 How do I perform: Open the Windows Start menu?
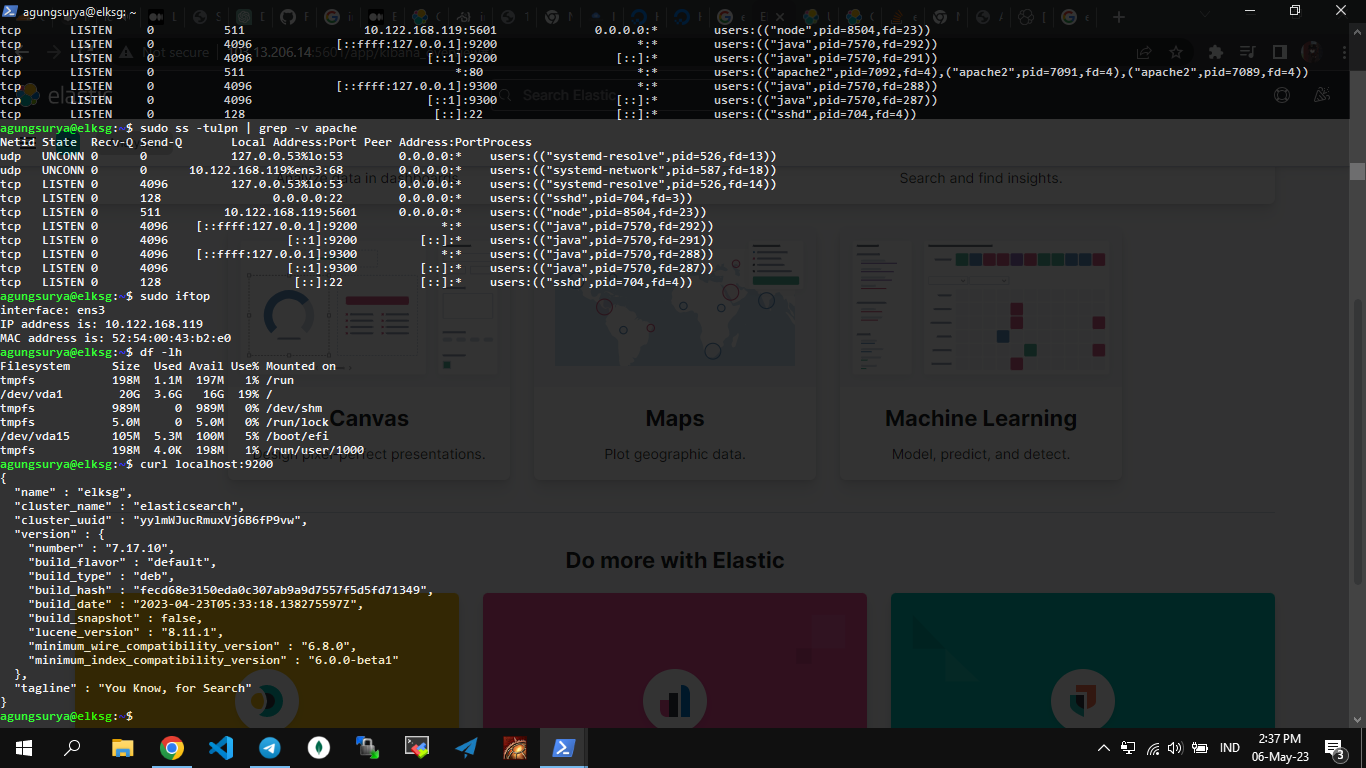pyautogui.click(x=22, y=747)
